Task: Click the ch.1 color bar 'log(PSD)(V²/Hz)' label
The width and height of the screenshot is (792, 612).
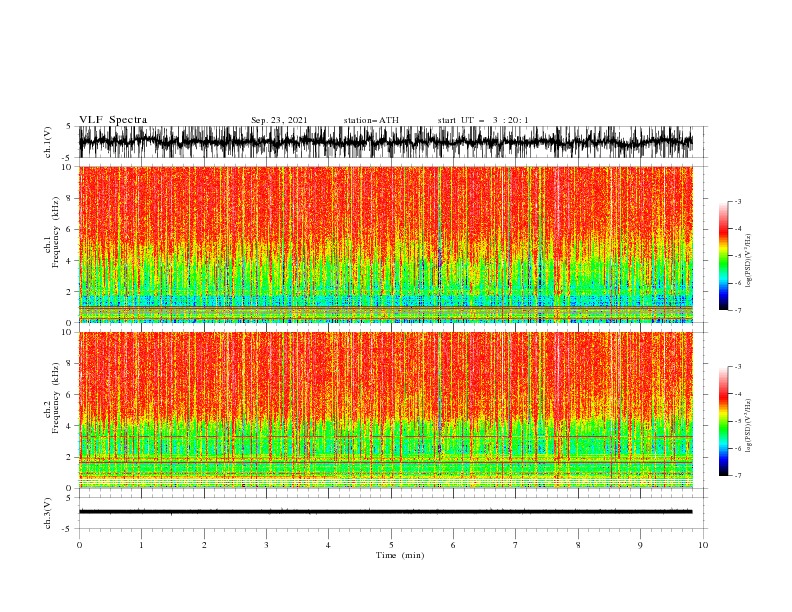Action: [x=749, y=261]
